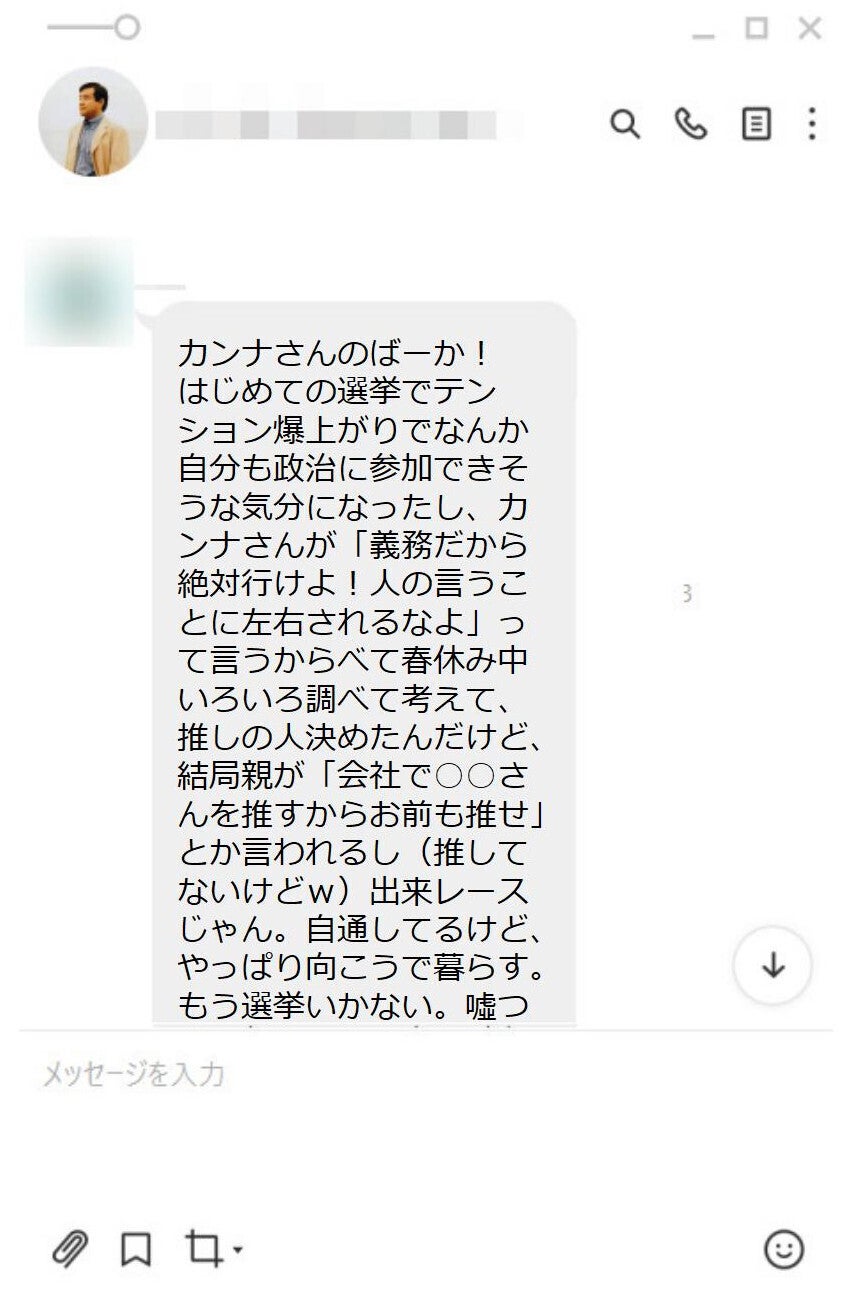Click the transparency slider track line

coord(81,27)
